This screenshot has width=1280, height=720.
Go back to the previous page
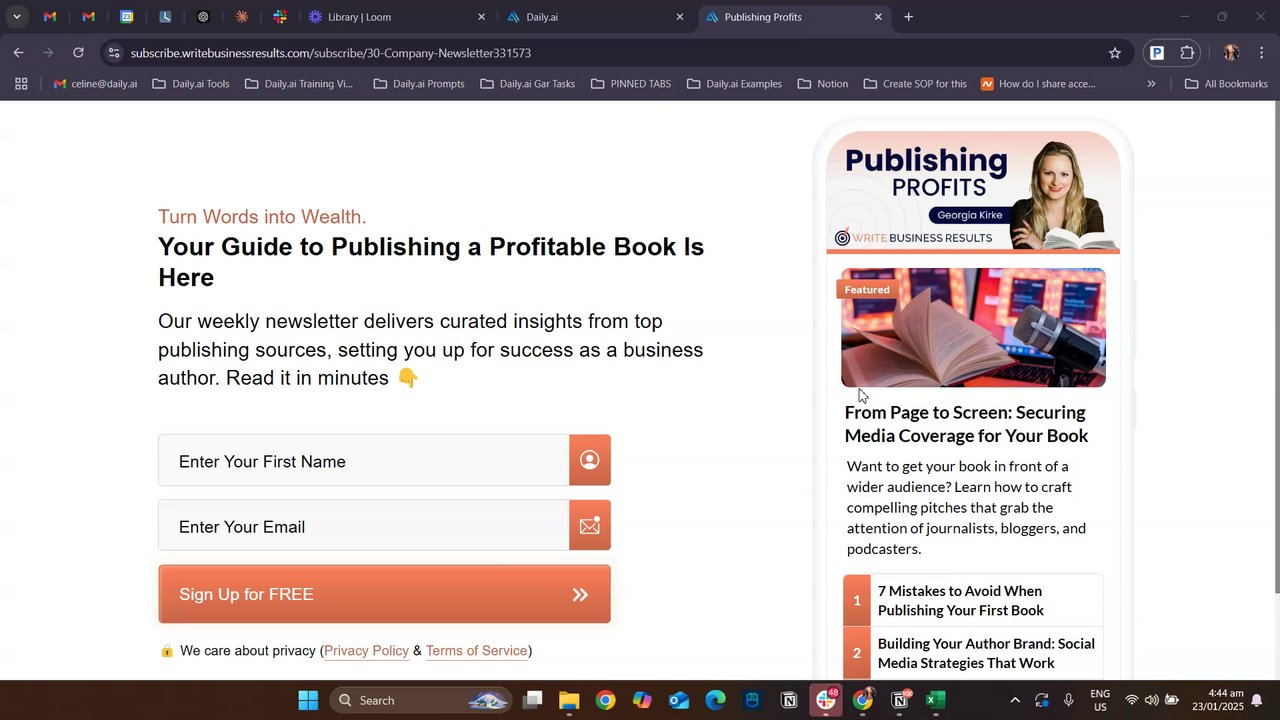pos(18,53)
